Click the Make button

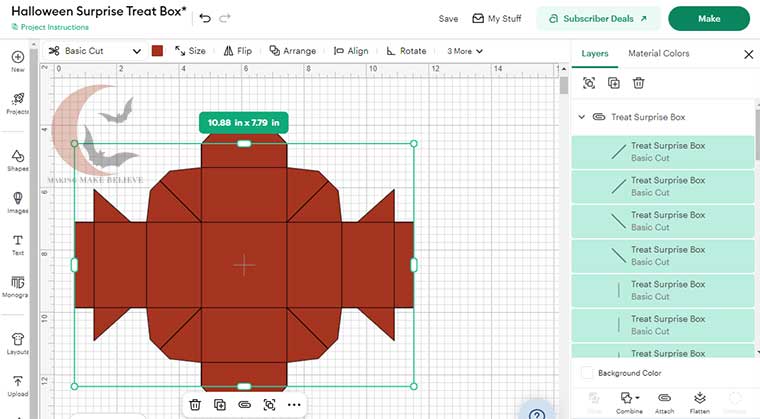(709, 18)
